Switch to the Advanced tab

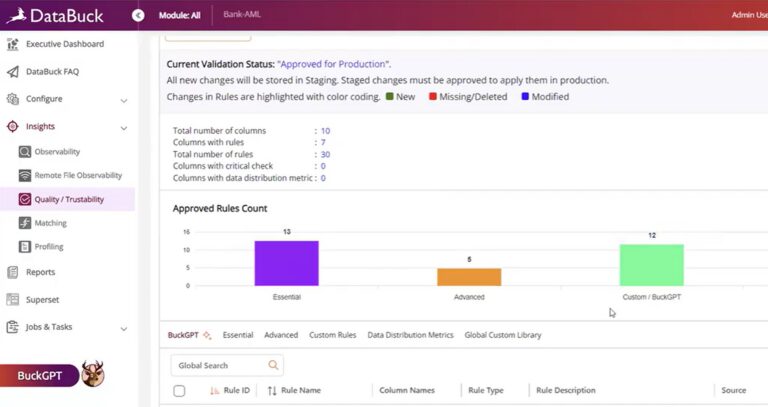click(x=281, y=335)
